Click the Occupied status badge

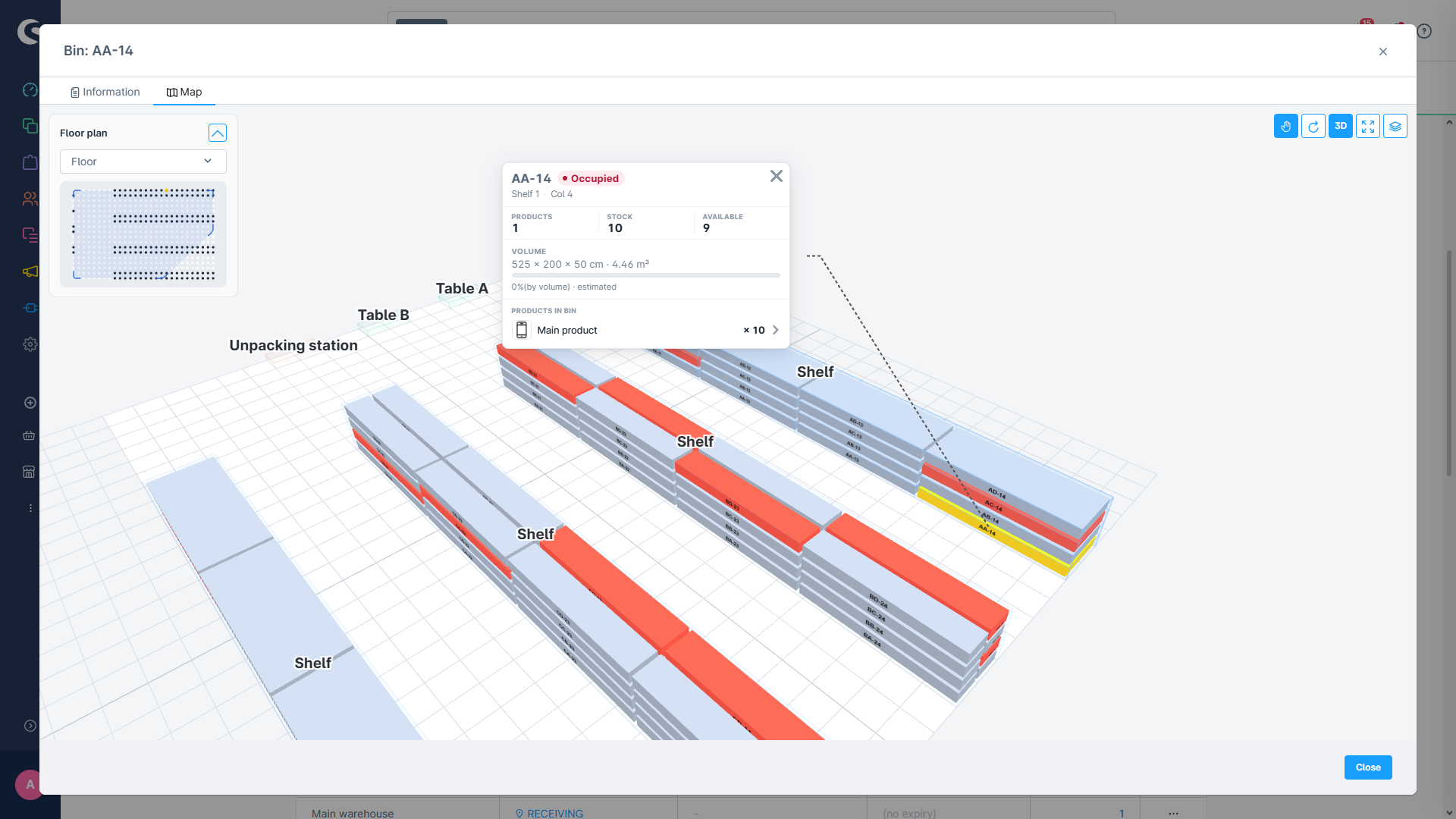pos(591,178)
